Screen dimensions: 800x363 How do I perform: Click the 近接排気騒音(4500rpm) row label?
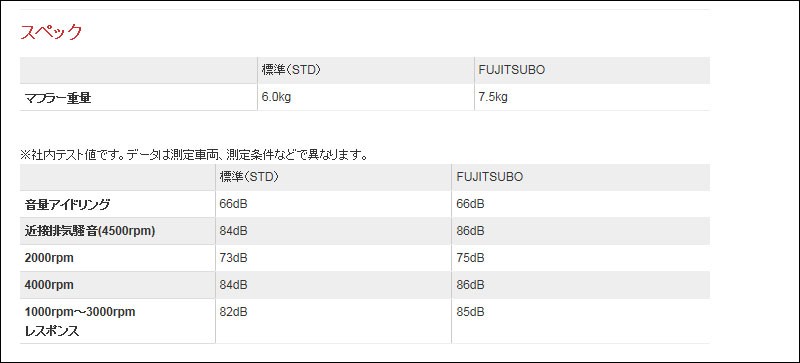[90, 231]
